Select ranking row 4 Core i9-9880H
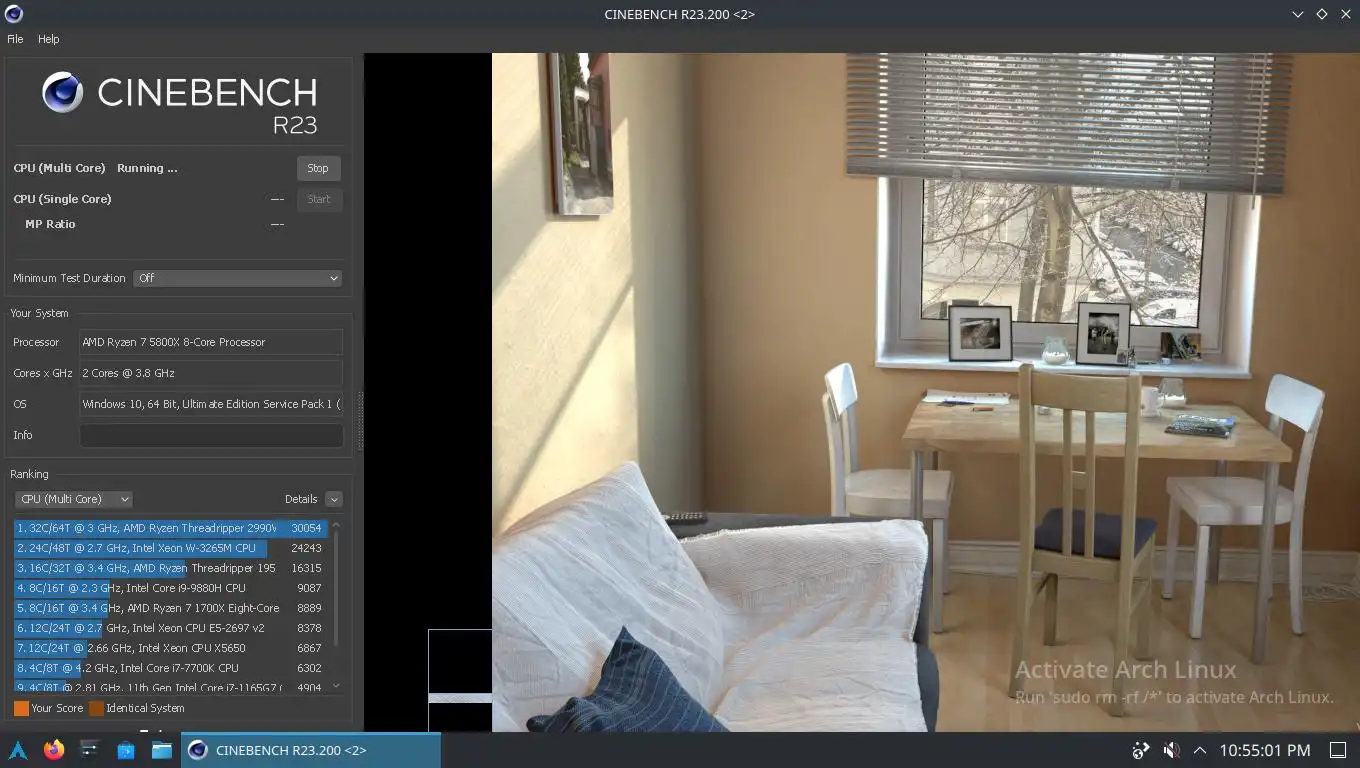This screenshot has width=1360, height=768. point(171,588)
